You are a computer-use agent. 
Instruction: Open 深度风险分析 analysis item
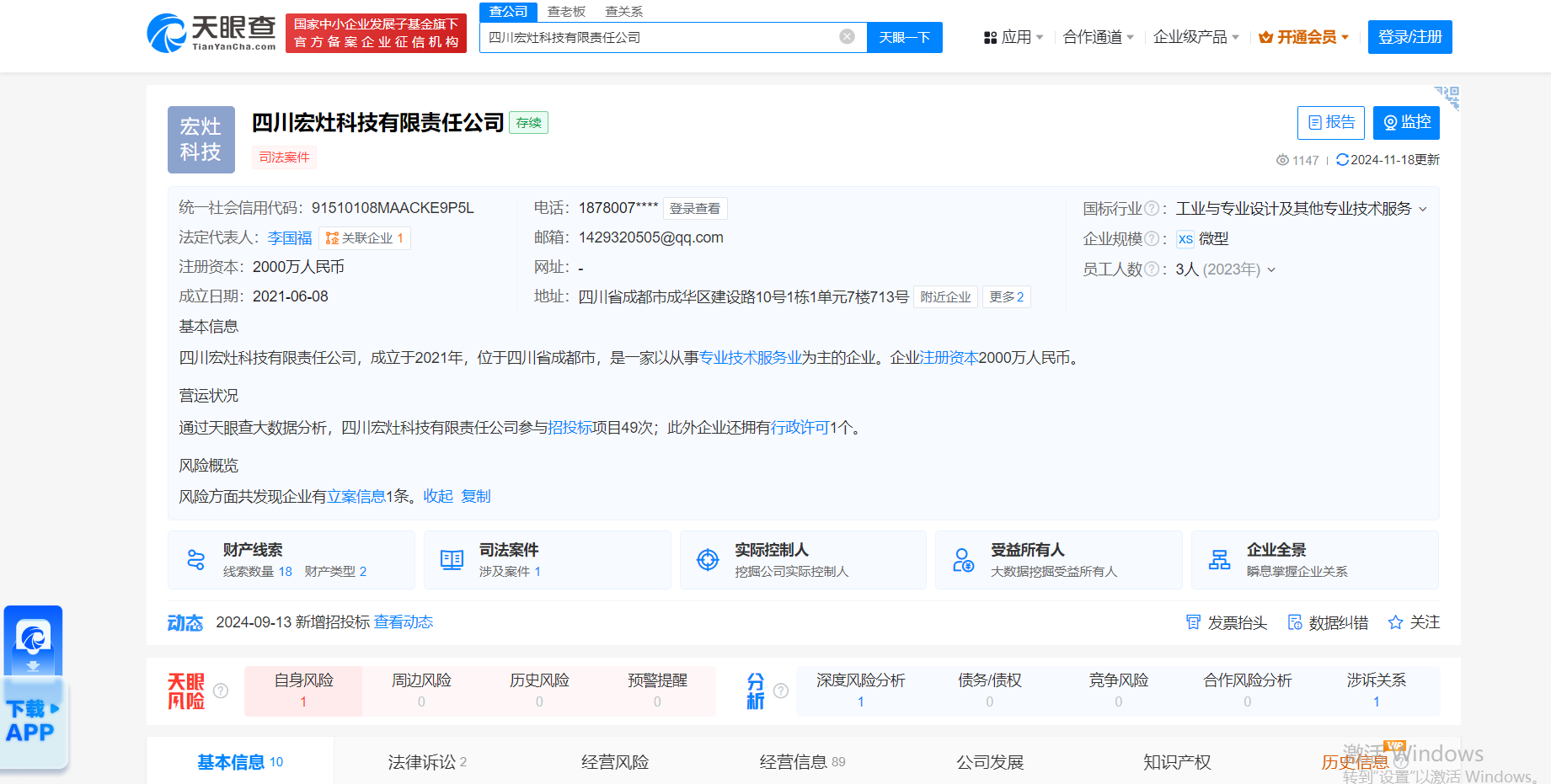click(861, 691)
